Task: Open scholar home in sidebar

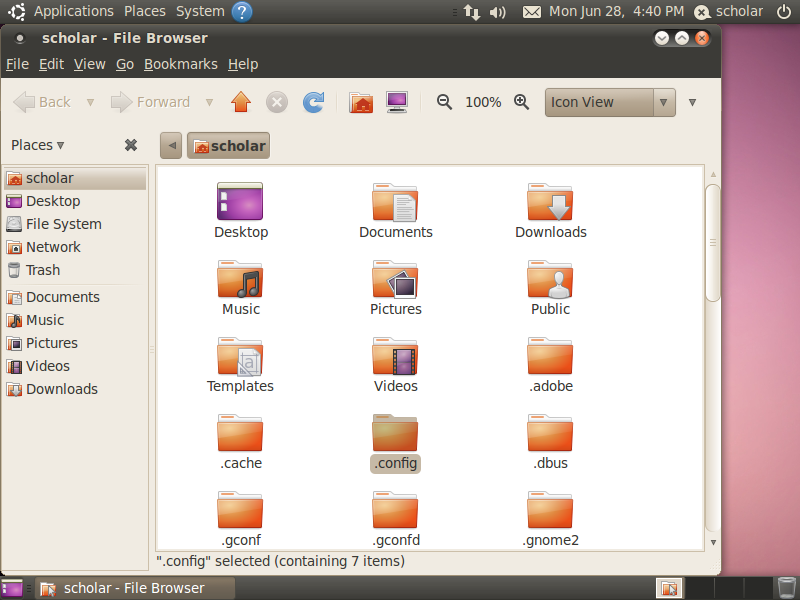Action: click(76, 178)
